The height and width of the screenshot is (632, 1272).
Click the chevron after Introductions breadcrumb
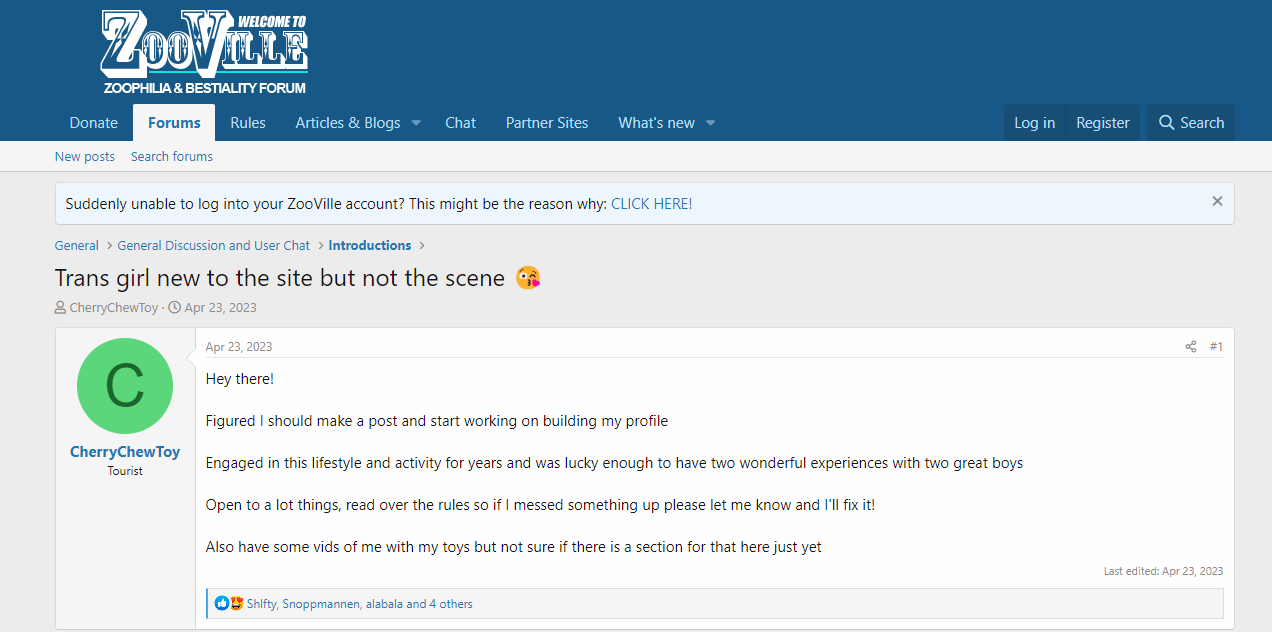423,246
